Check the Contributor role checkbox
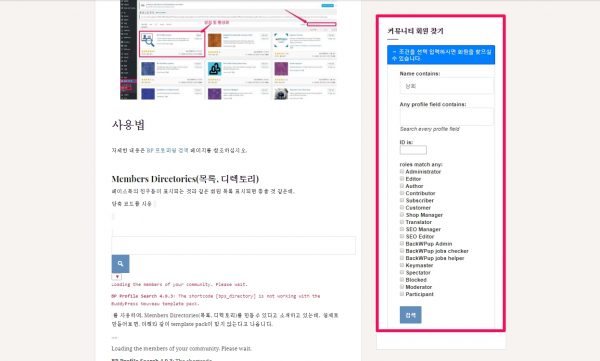The image size is (600, 361). (402, 193)
